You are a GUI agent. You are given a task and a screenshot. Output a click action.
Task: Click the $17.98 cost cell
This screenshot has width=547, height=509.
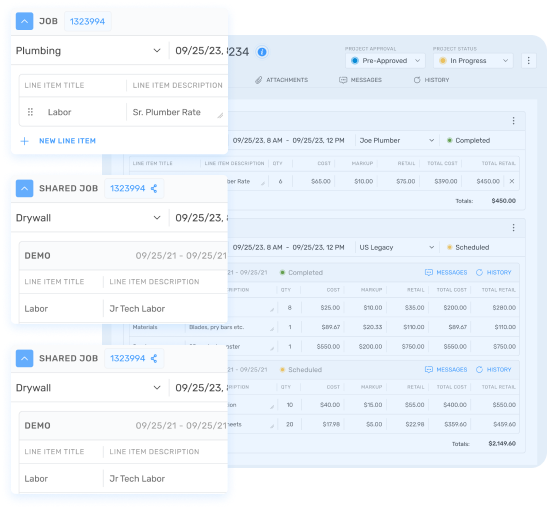pyautogui.click(x=331, y=424)
